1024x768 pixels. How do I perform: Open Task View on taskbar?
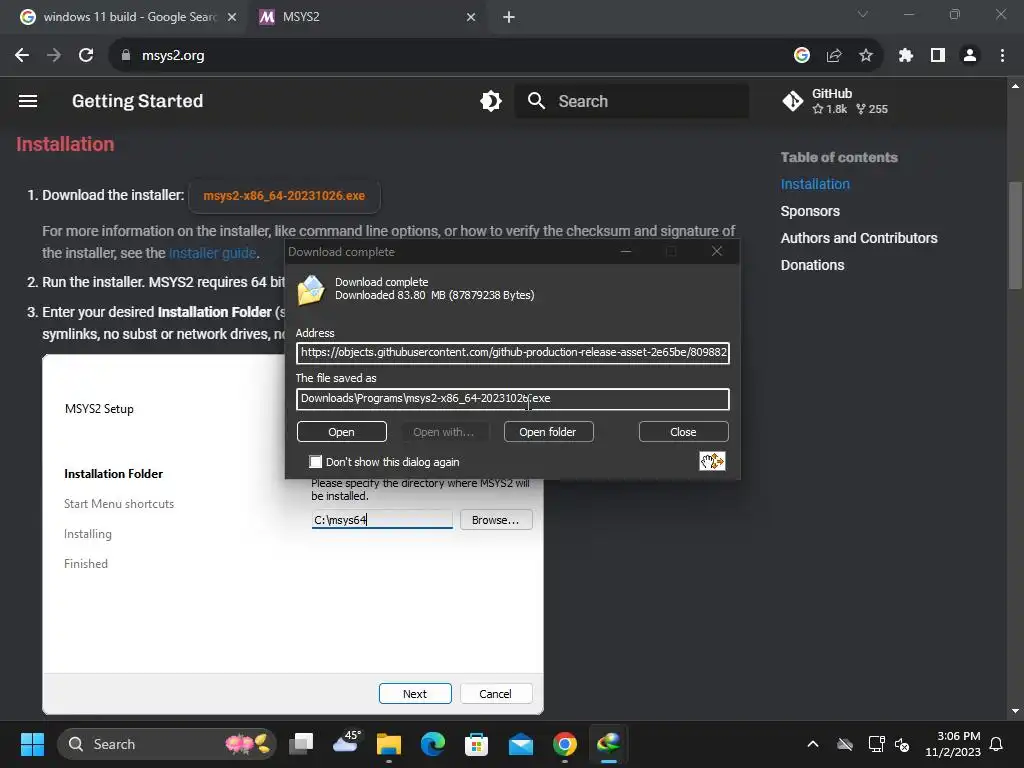302,744
